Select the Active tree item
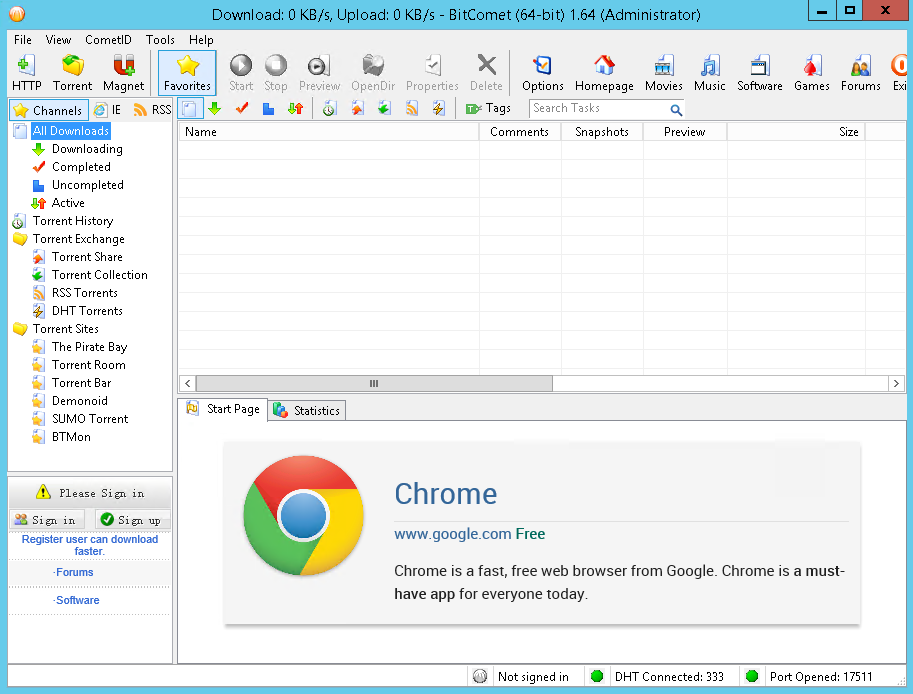 point(68,203)
